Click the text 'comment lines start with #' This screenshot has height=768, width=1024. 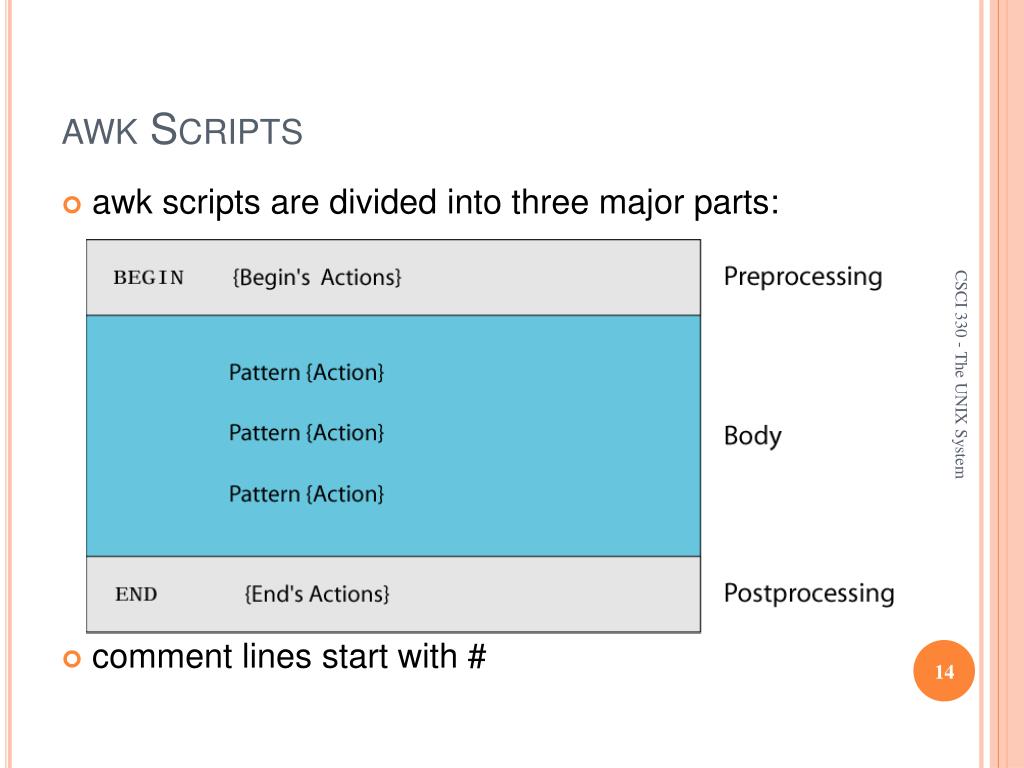click(x=289, y=656)
